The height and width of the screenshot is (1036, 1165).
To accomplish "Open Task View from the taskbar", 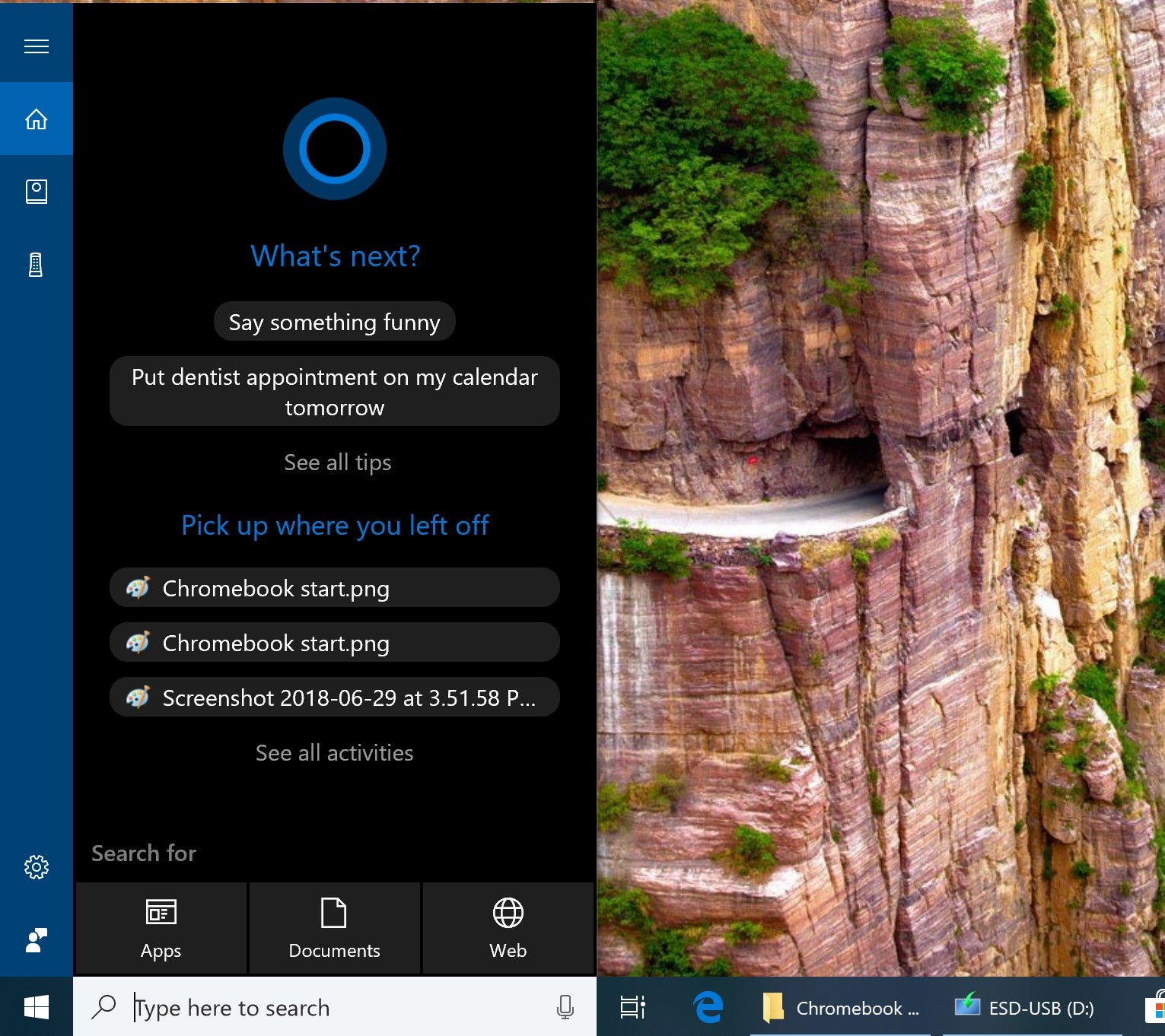I will point(632,1007).
